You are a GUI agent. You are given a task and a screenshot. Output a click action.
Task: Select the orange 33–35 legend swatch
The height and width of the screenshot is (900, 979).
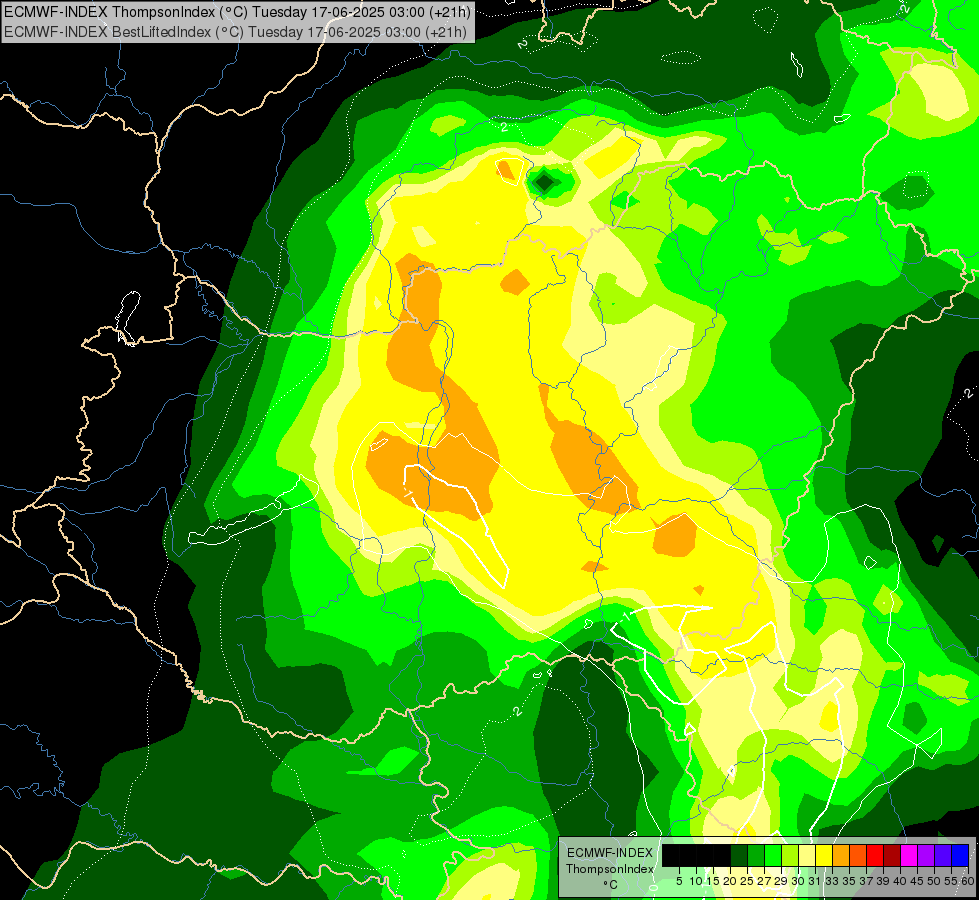(x=841, y=855)
